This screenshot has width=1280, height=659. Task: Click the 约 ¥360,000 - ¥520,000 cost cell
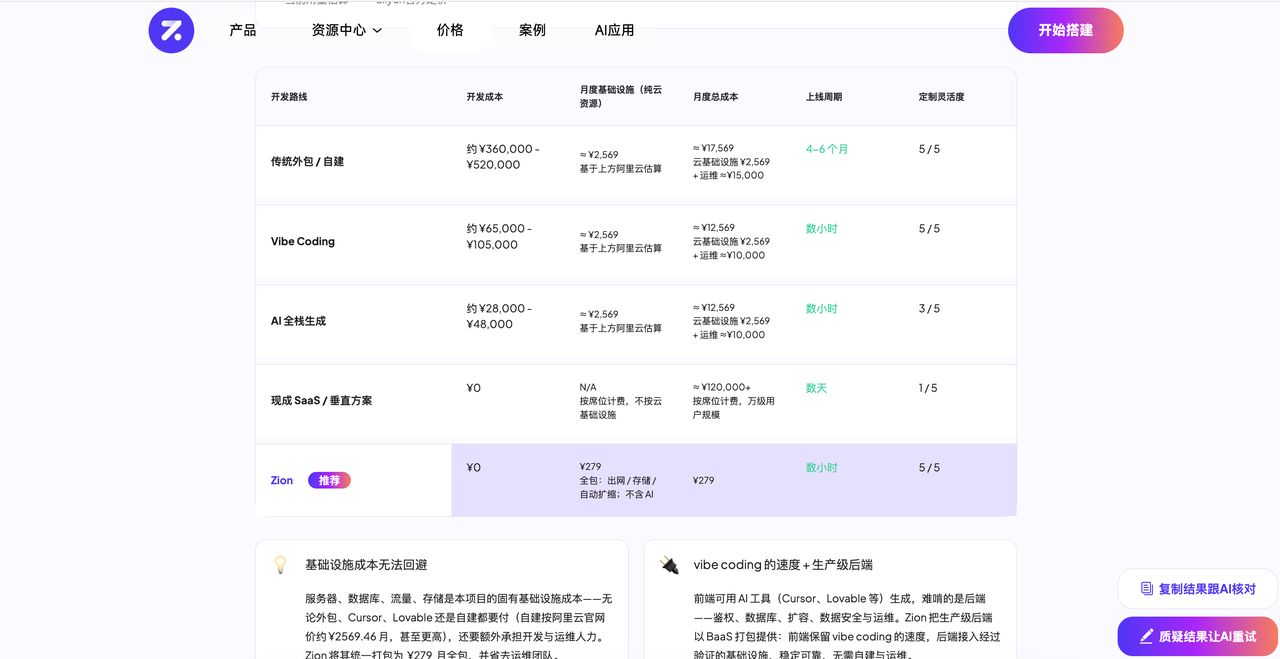[x=503, y=157]
